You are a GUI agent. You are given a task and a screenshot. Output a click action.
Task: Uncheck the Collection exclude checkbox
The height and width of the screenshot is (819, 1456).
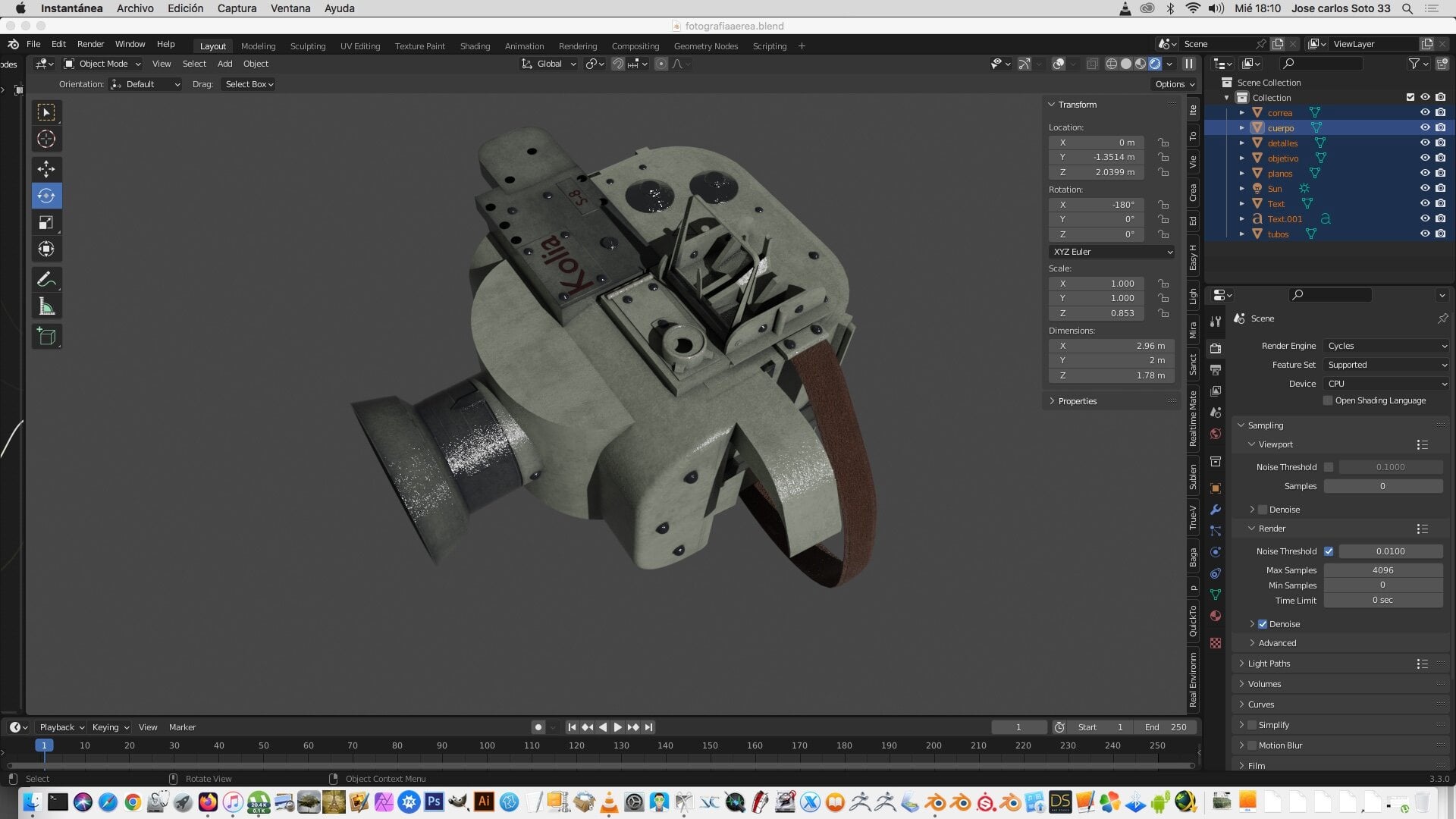tap(1410, 97)
